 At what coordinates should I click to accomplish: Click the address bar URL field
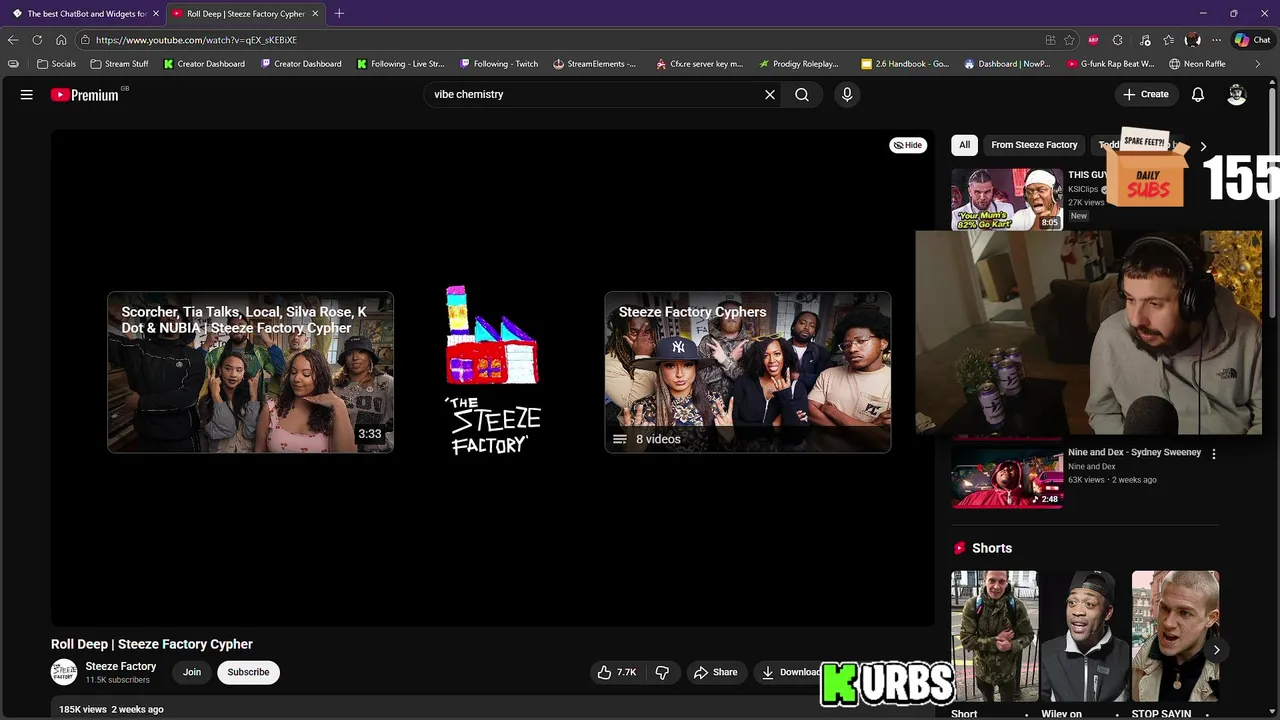click(560, 40)
